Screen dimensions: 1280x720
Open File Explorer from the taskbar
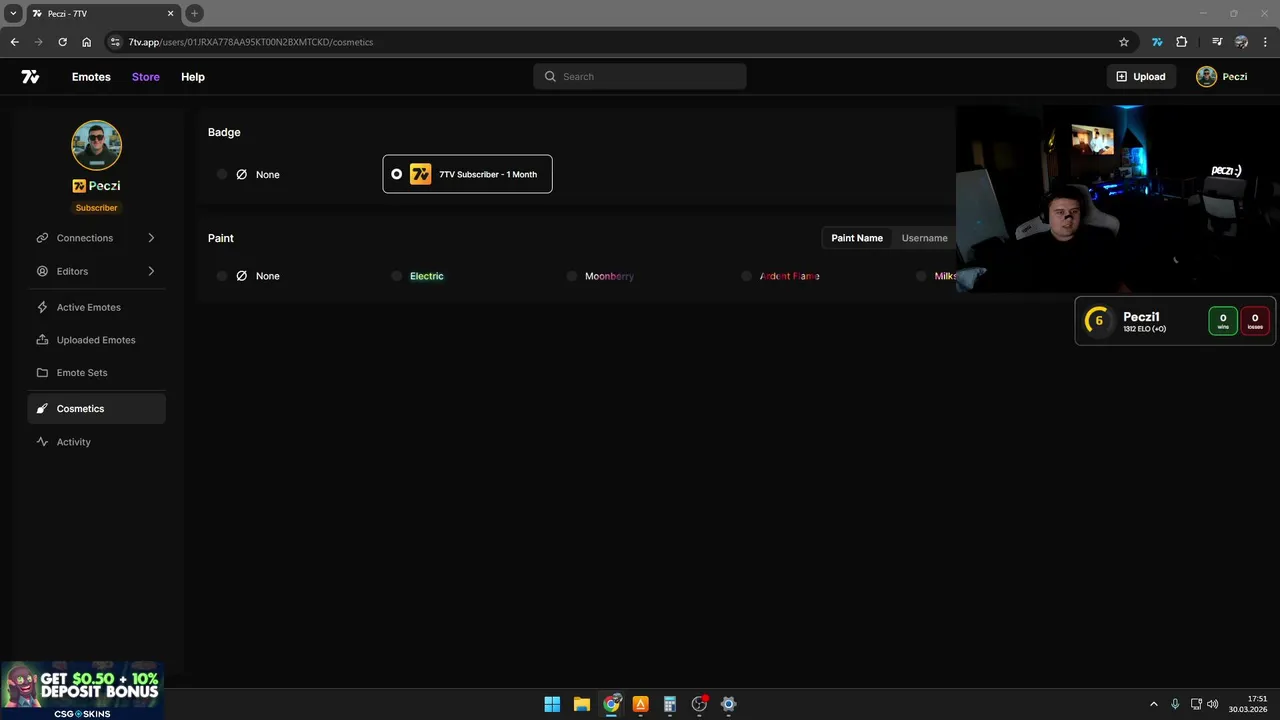581,704
